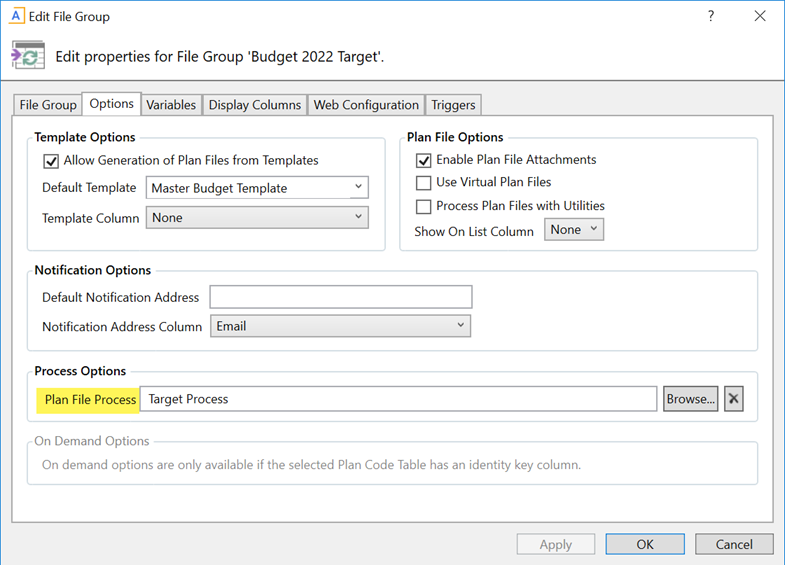Uncheck Allow Generation of Plan Files from Templates
Viewport: 785px width, 565px height.
pyautogui.click(x=51, y=161)
